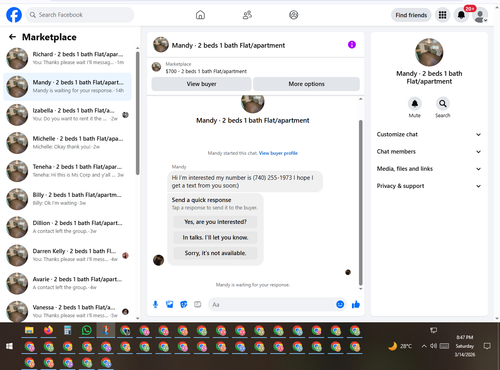Click the Facebook logo icon
The height and width of the screenshot is (370, 500).
point(14,15)
